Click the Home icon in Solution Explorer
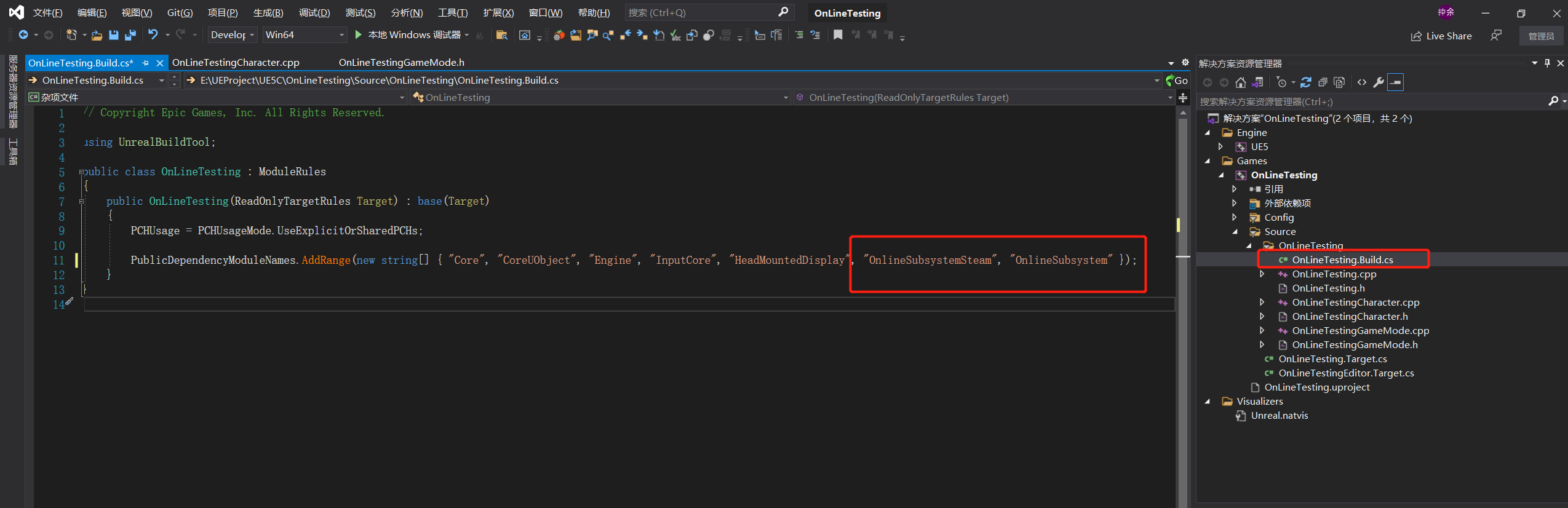 click(x=1241, y=82)
